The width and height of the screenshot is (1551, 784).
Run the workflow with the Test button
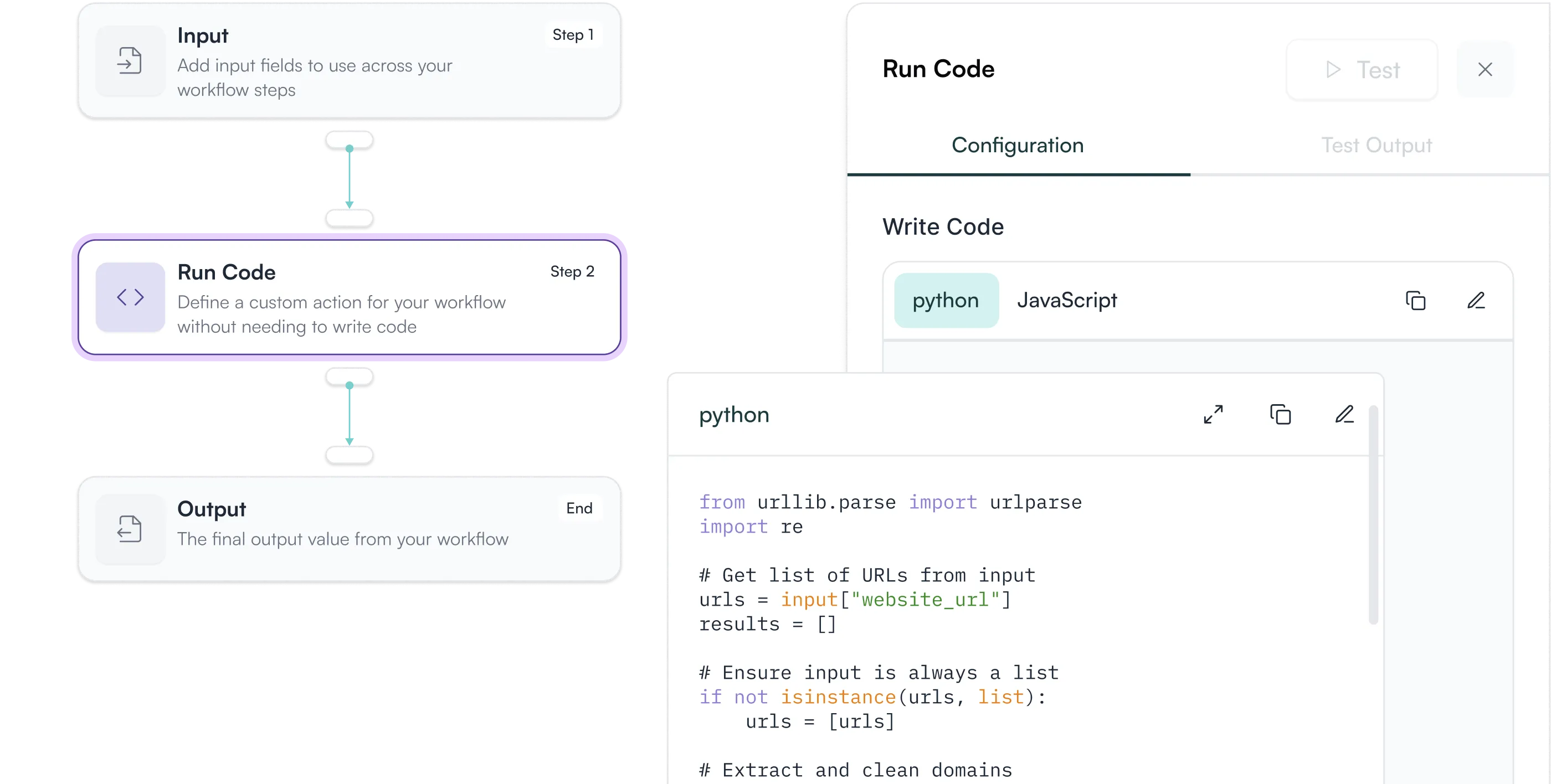coord(1362,69)
